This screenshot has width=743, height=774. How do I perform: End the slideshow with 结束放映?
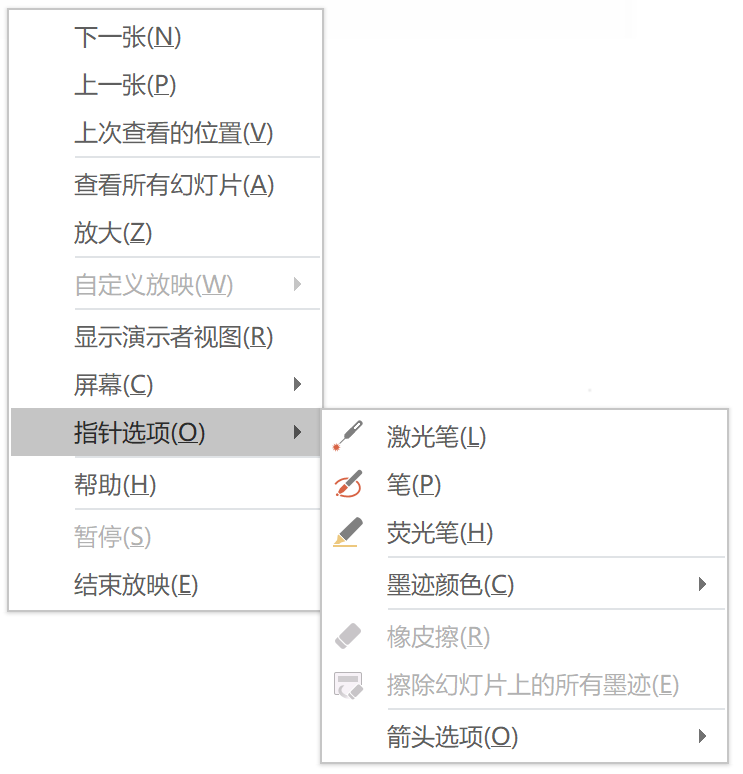pos(136,585)
